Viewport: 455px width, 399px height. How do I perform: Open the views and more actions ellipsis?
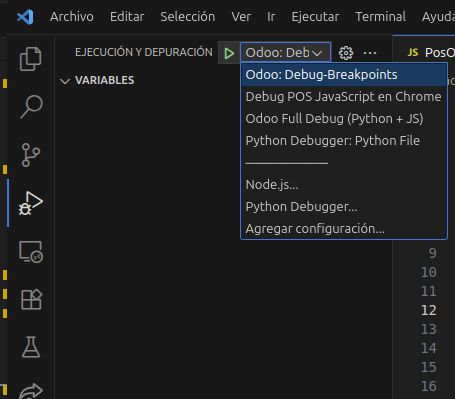point(370,53)
